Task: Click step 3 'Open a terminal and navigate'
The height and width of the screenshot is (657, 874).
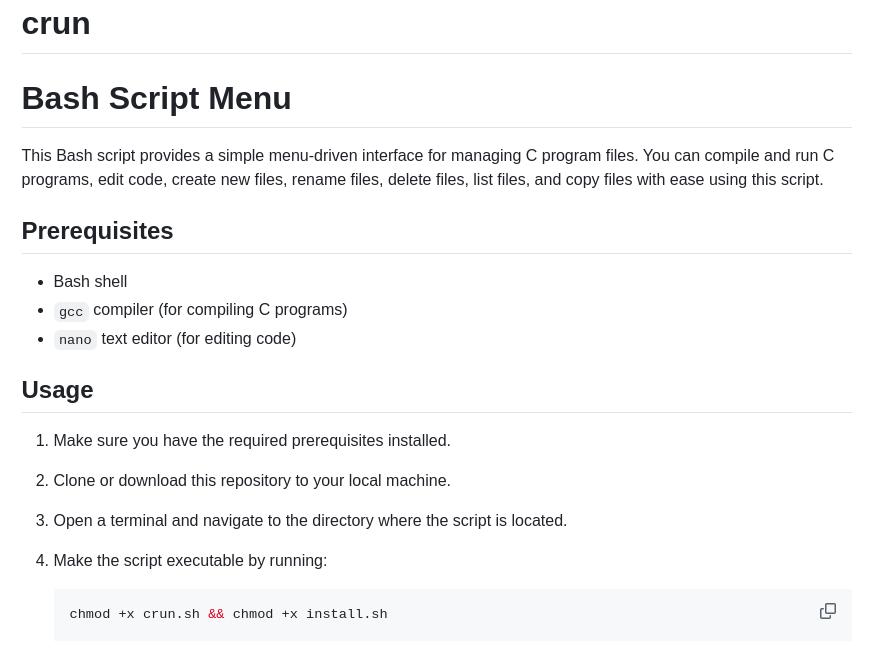Action: [x=310, y=521]
